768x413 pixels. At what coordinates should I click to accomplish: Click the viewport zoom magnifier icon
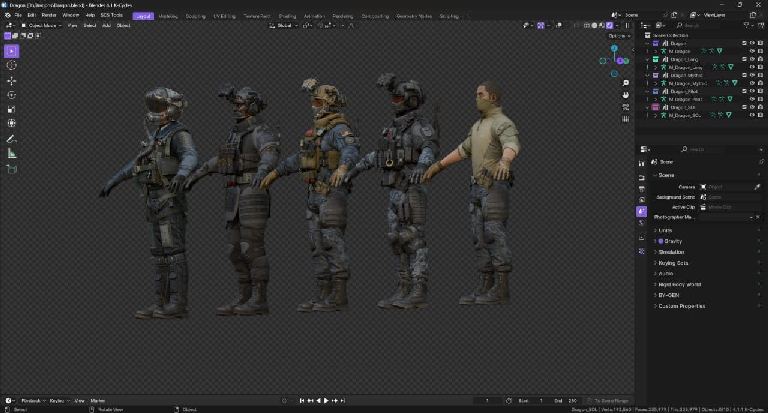coord(625,83)
